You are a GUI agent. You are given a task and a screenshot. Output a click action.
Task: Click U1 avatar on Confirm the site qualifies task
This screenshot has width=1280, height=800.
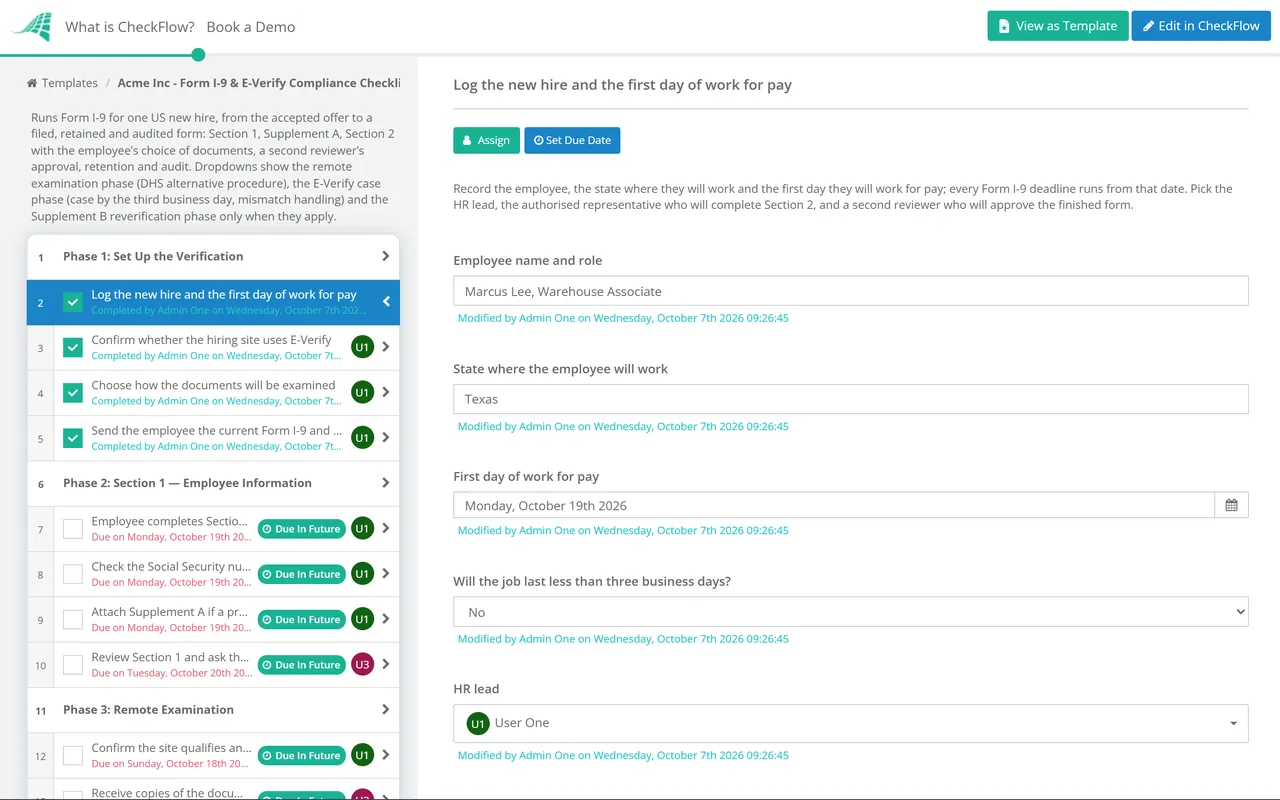click(362, 756)
